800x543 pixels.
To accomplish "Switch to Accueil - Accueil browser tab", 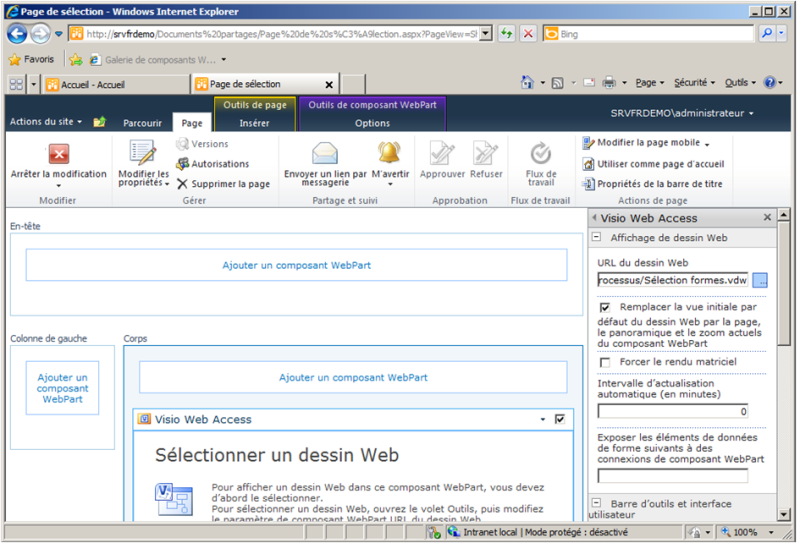I will 116,84.
